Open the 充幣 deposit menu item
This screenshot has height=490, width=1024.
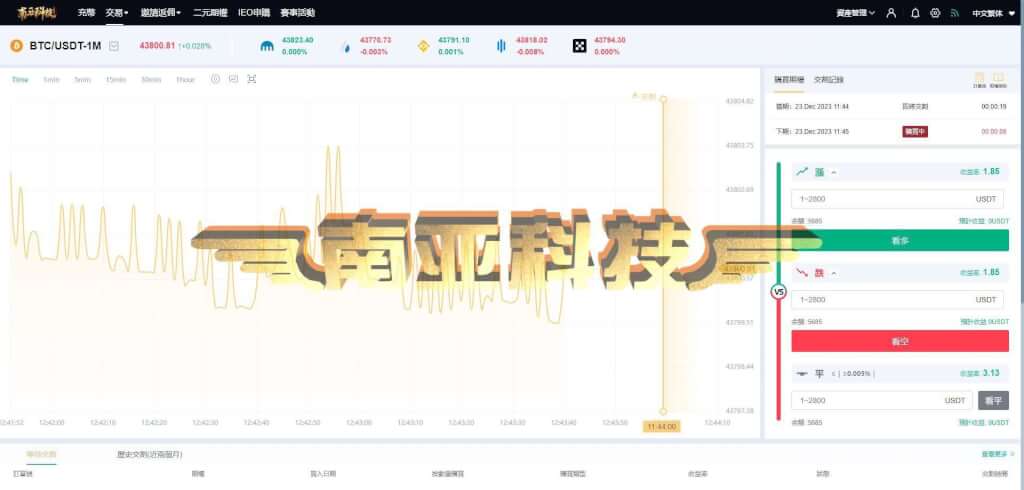(86, 12)
